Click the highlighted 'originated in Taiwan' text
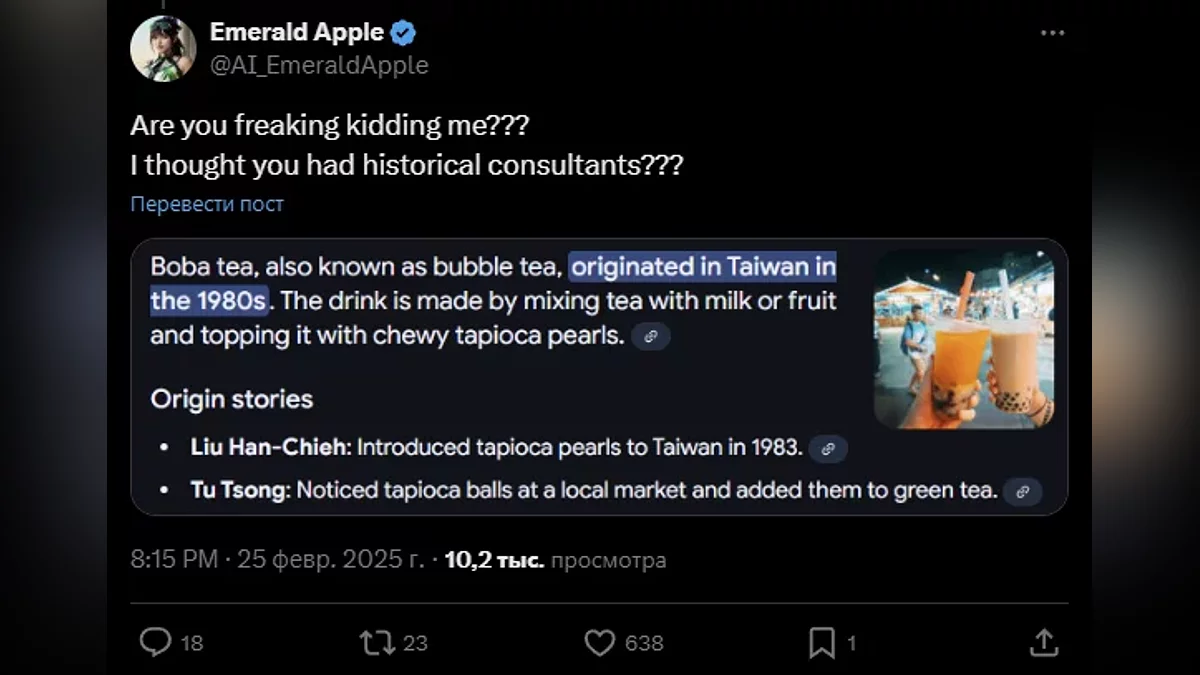Image resolution: width=1200 pixels, height=675 pixels. click(702, 268)
